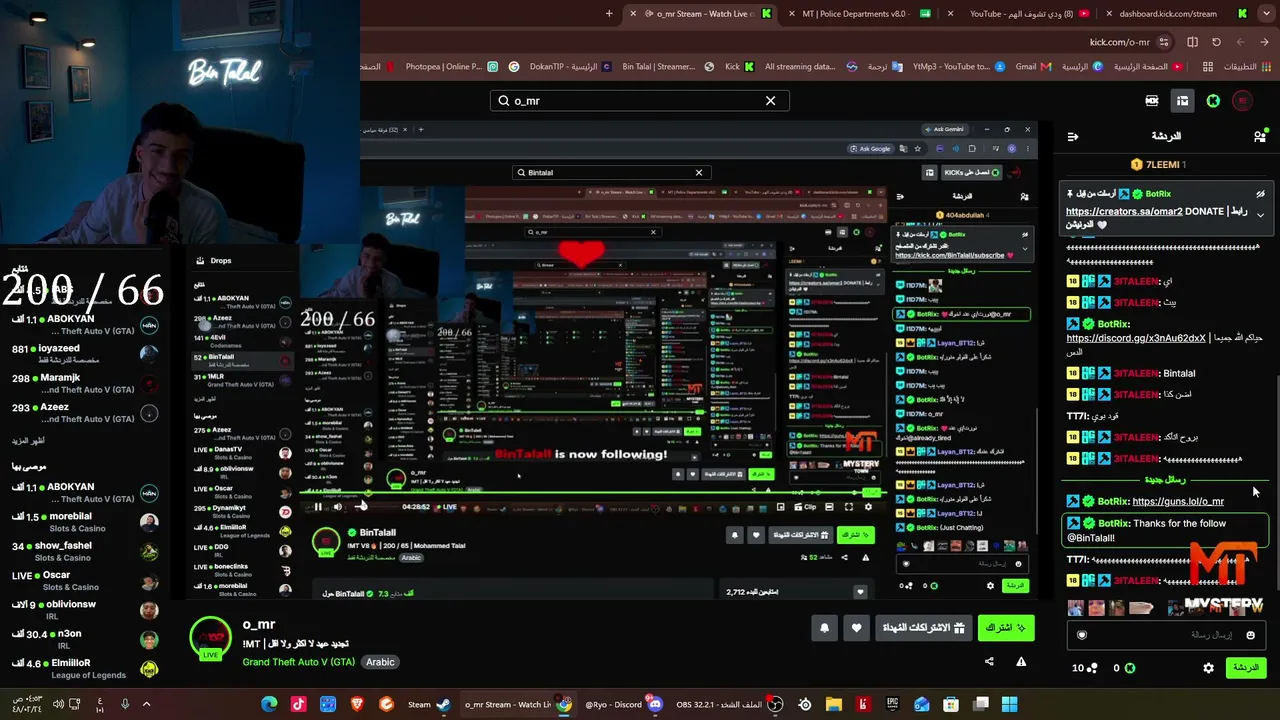Toggle notifications with the bell button
This screenshot has height=720, width=1280.
(x=824, y=628)
